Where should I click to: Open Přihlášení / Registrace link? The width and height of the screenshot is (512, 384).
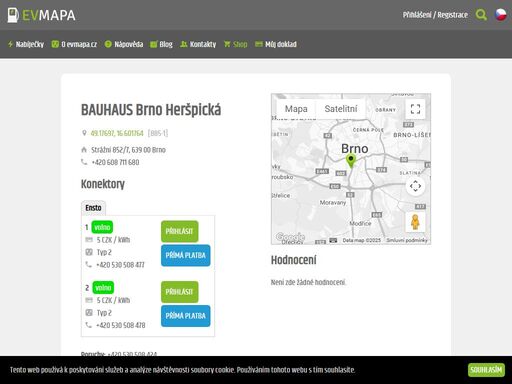coord(435,15)
